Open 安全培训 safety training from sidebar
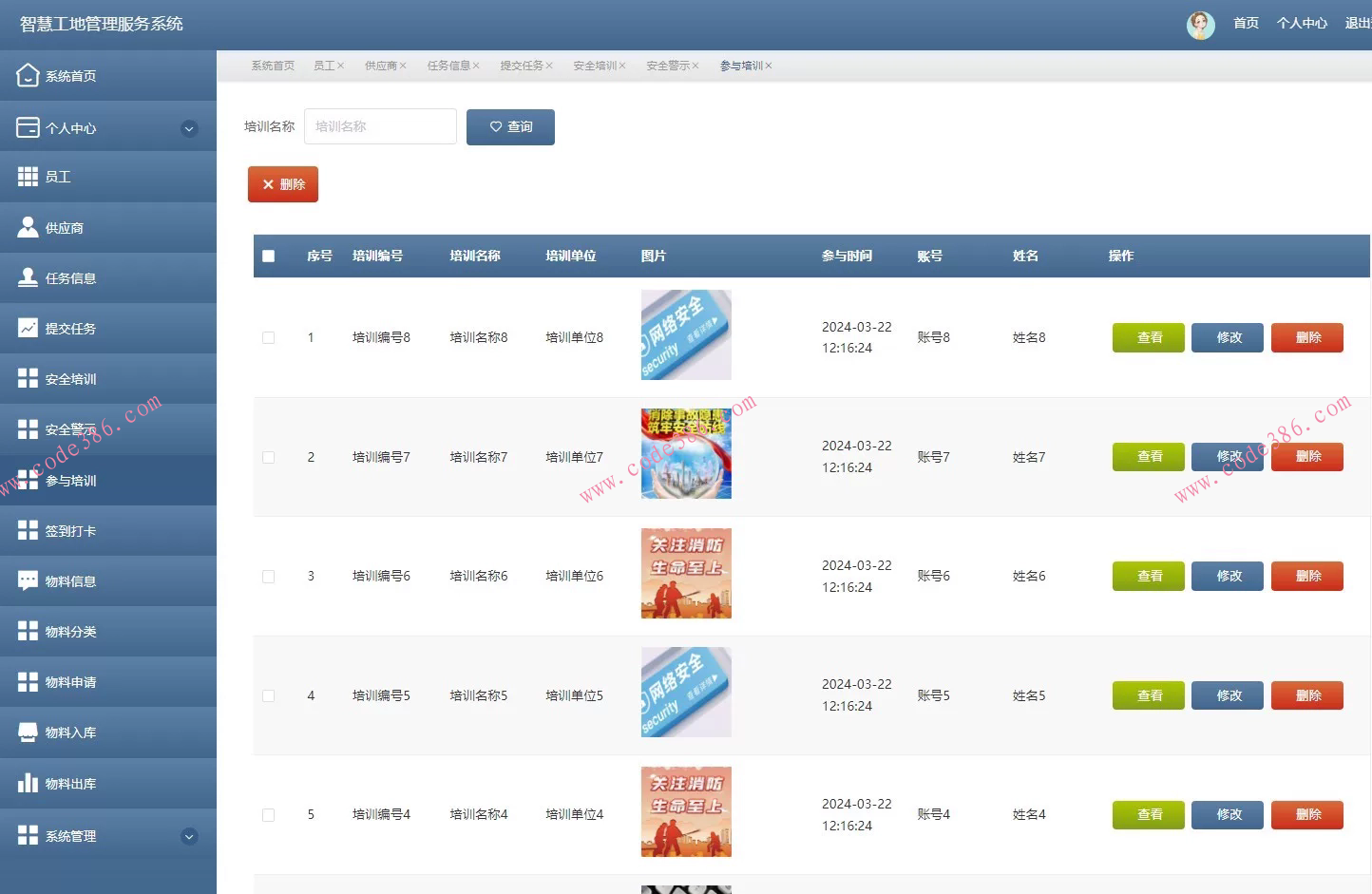 coord(28,378)
